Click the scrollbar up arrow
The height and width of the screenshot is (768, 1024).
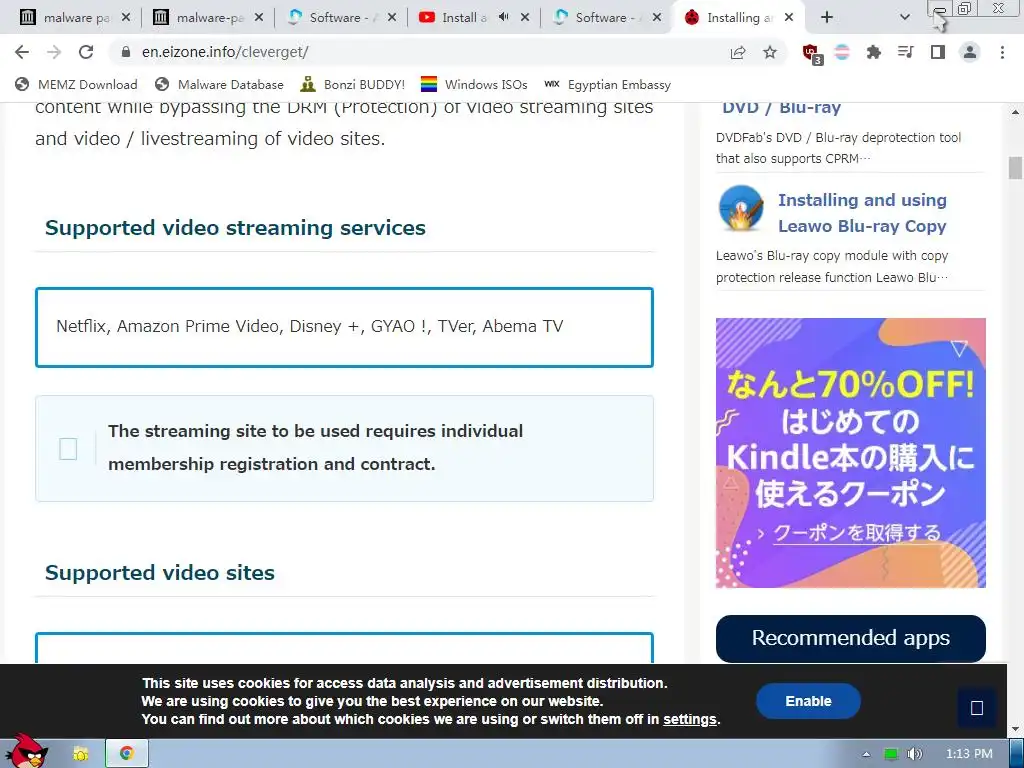(x=1015, y=112)
